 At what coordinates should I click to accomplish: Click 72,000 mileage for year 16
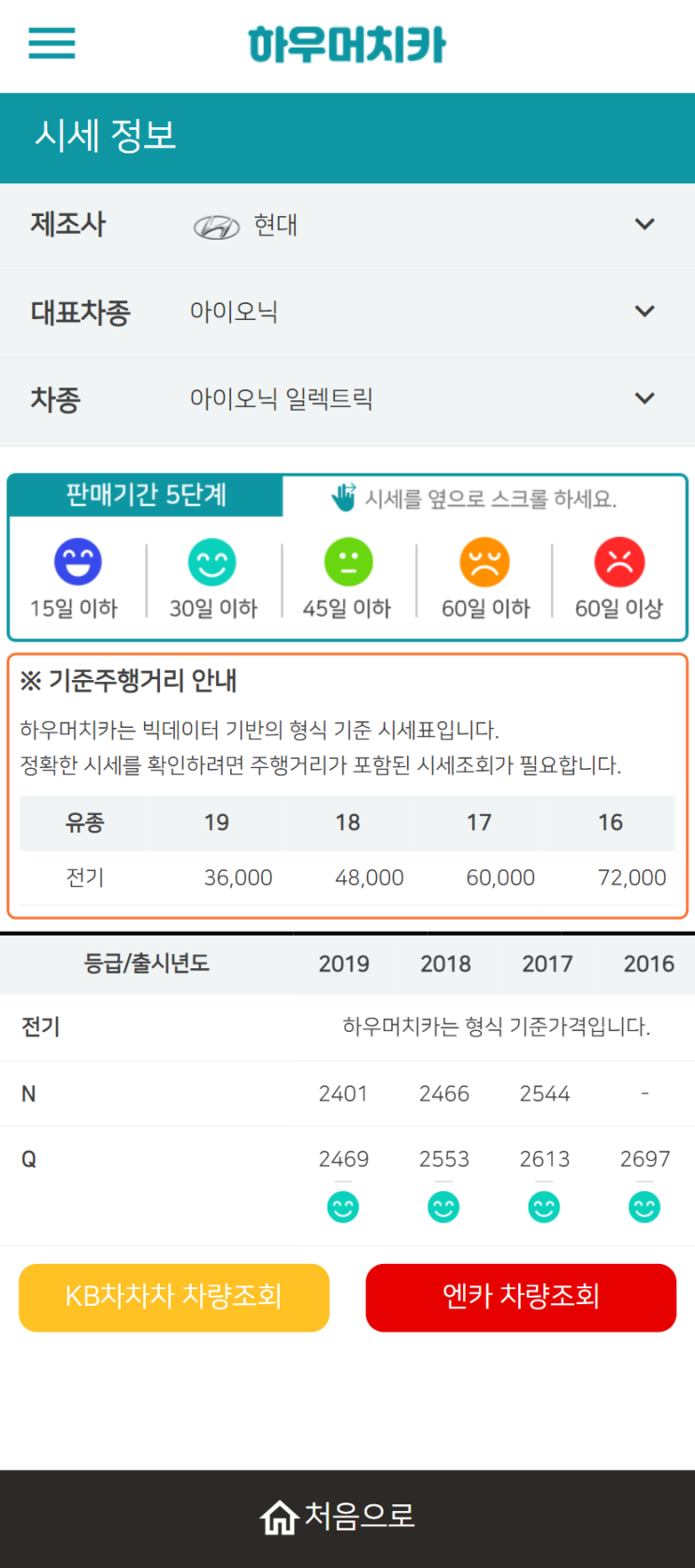coord(632,878)
